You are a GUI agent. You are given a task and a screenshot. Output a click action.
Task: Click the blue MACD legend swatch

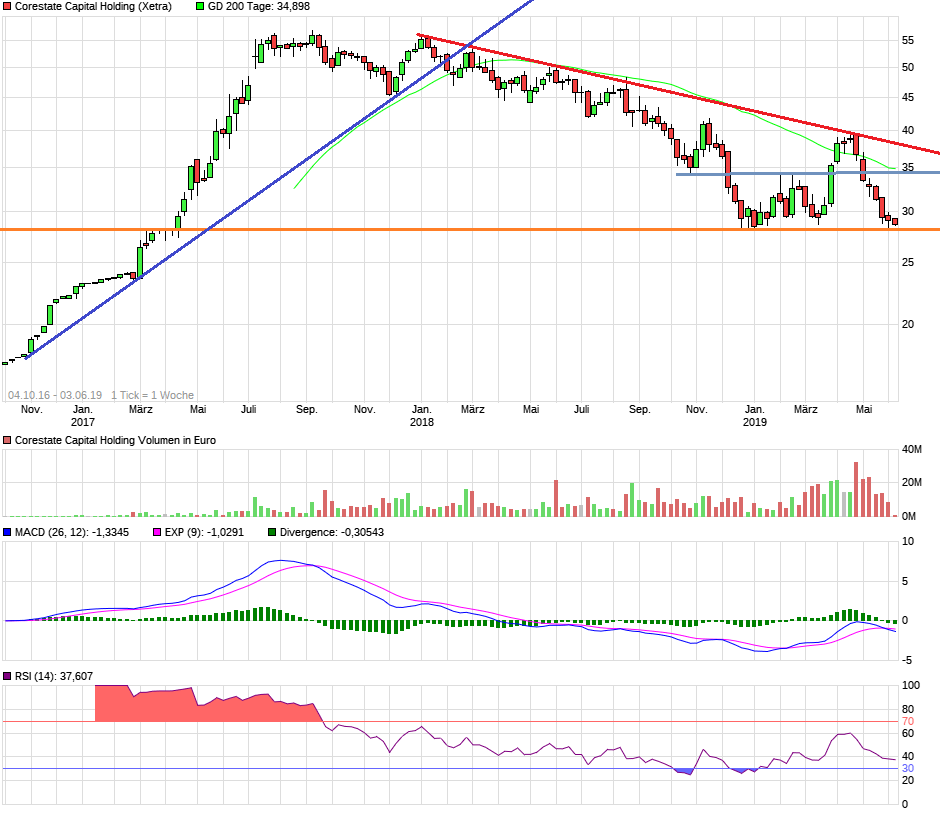[x=7, y=532]
